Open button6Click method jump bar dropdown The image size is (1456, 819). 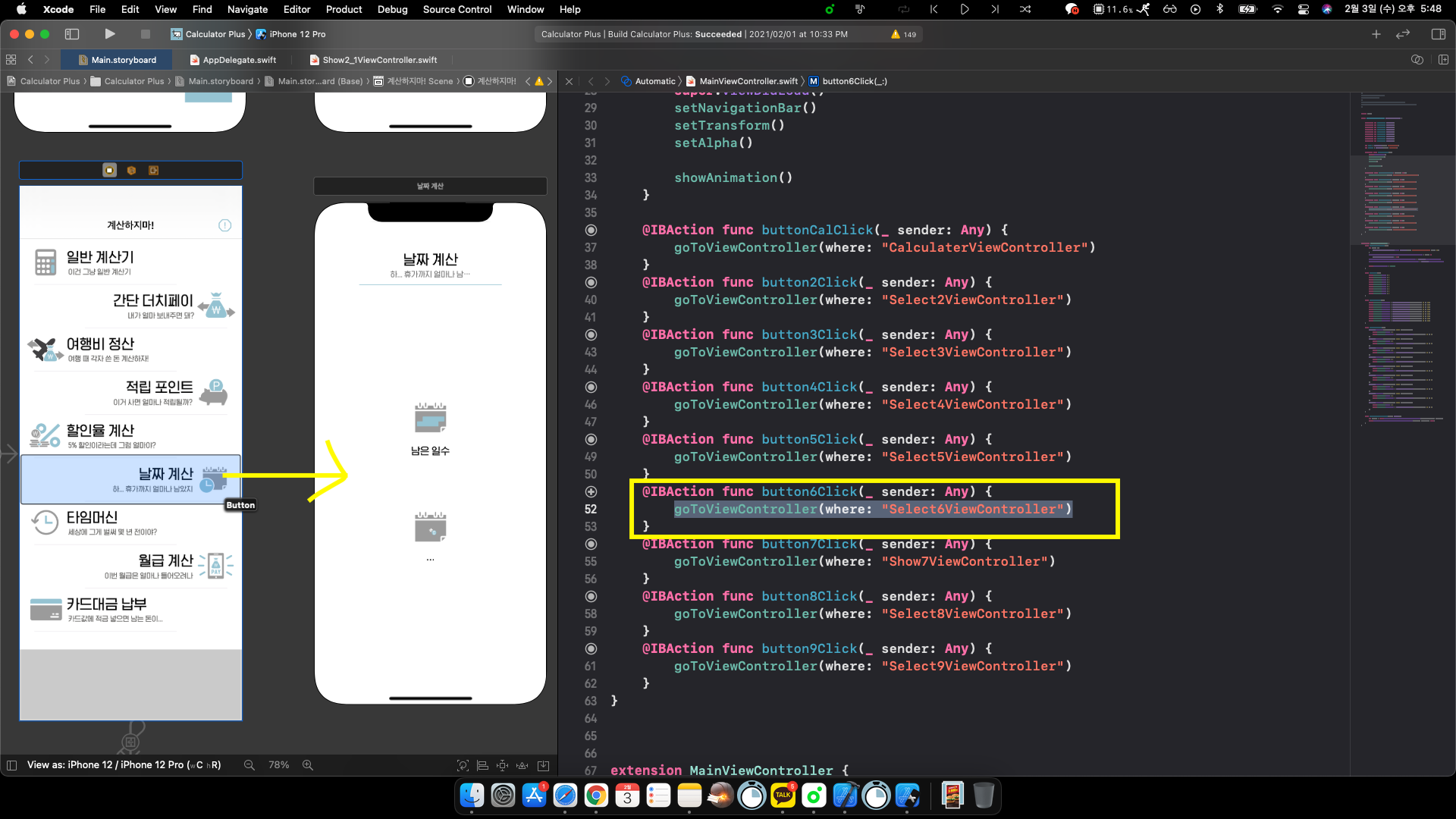click(x=854, y=81)
